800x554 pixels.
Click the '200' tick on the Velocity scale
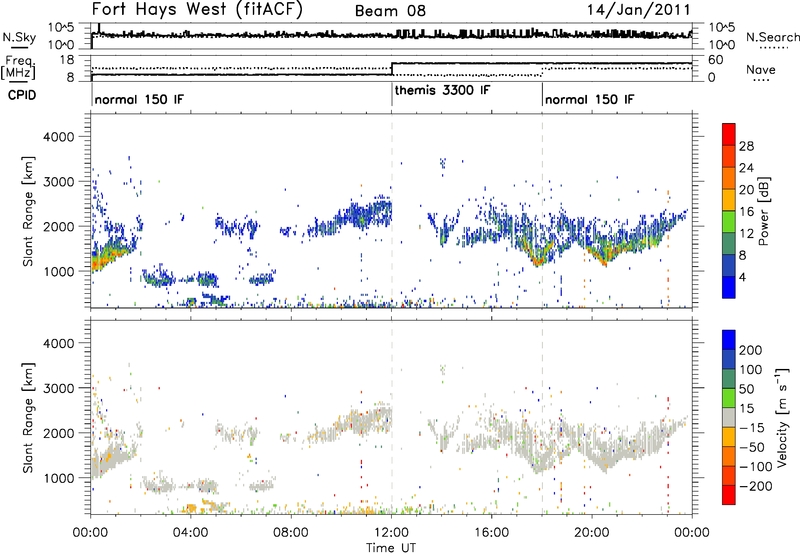pos(751,350)
